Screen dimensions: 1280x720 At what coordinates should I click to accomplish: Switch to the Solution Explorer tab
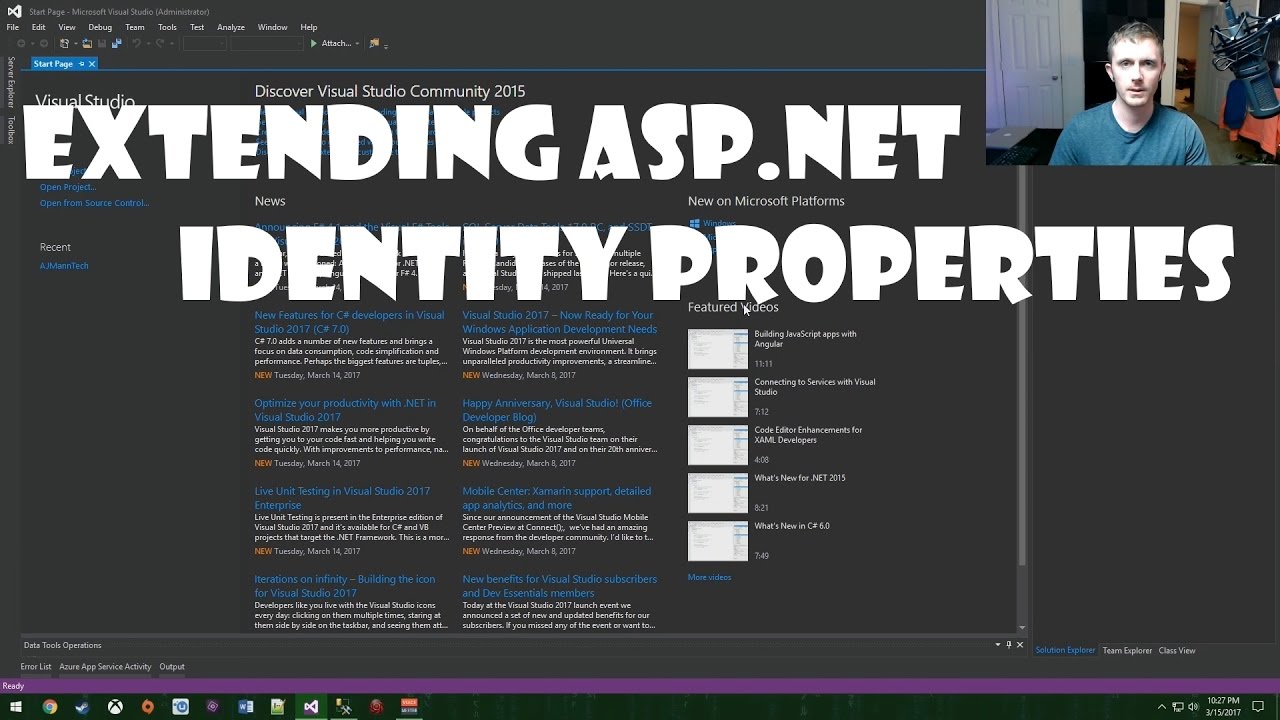click(1065, 651)
